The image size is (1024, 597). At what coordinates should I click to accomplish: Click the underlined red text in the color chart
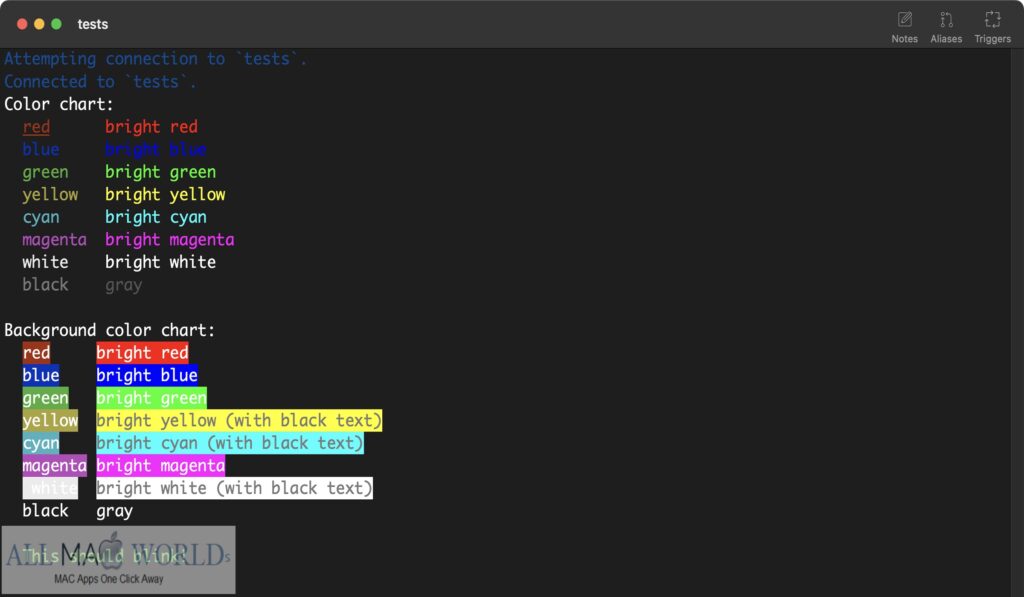[36, 126]
